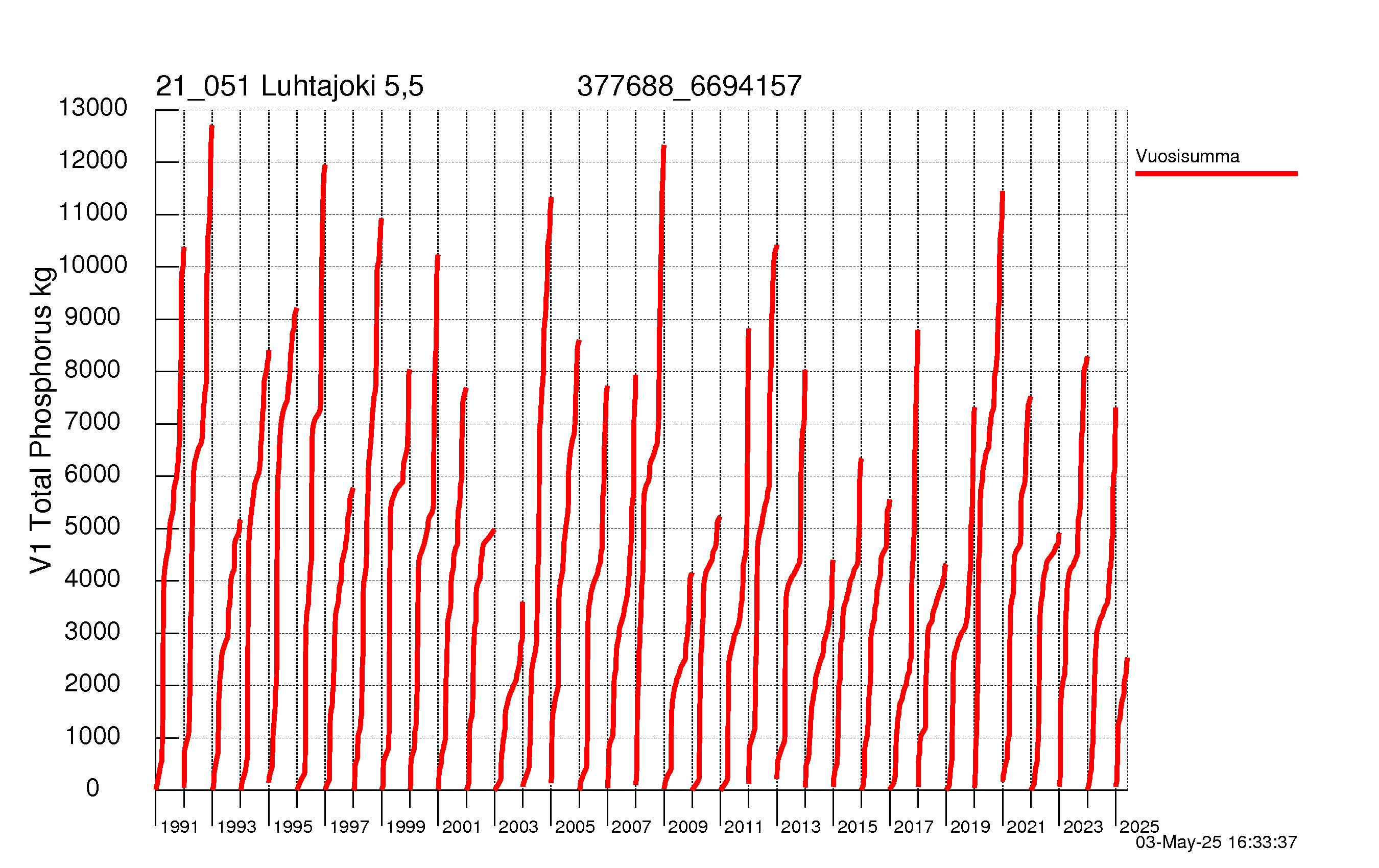The image size is (1379, 868).
Task: Click x-axis year label 2007
Action: pos(631,827)
